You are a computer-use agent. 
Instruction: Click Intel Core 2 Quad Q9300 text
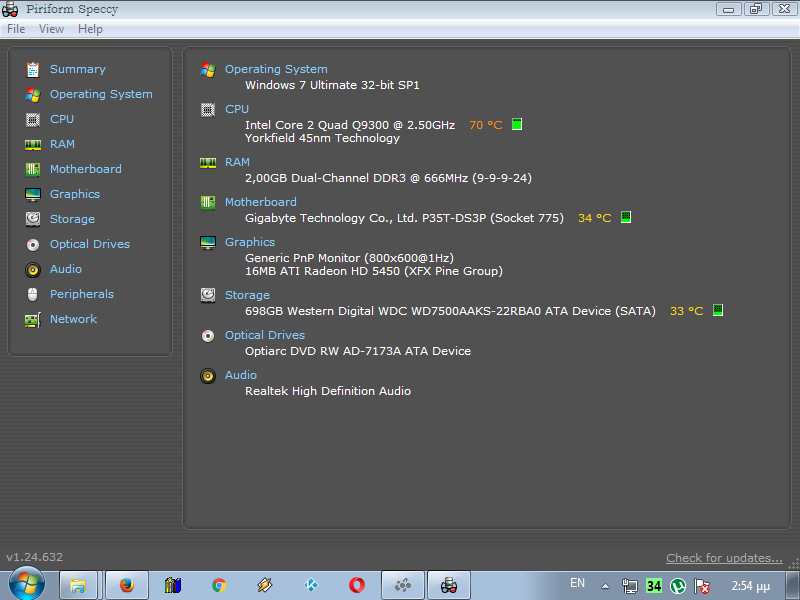point(350,126)
